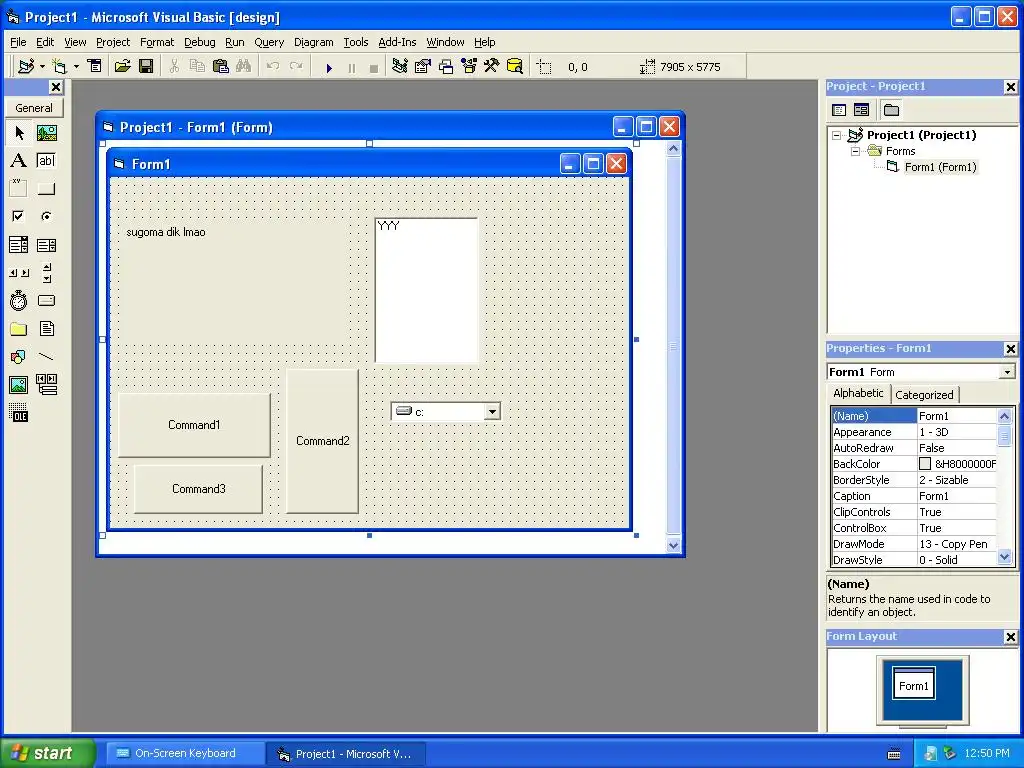
Task: Switch to the Categorized properties tab
Action: click(x=924, y=394)
